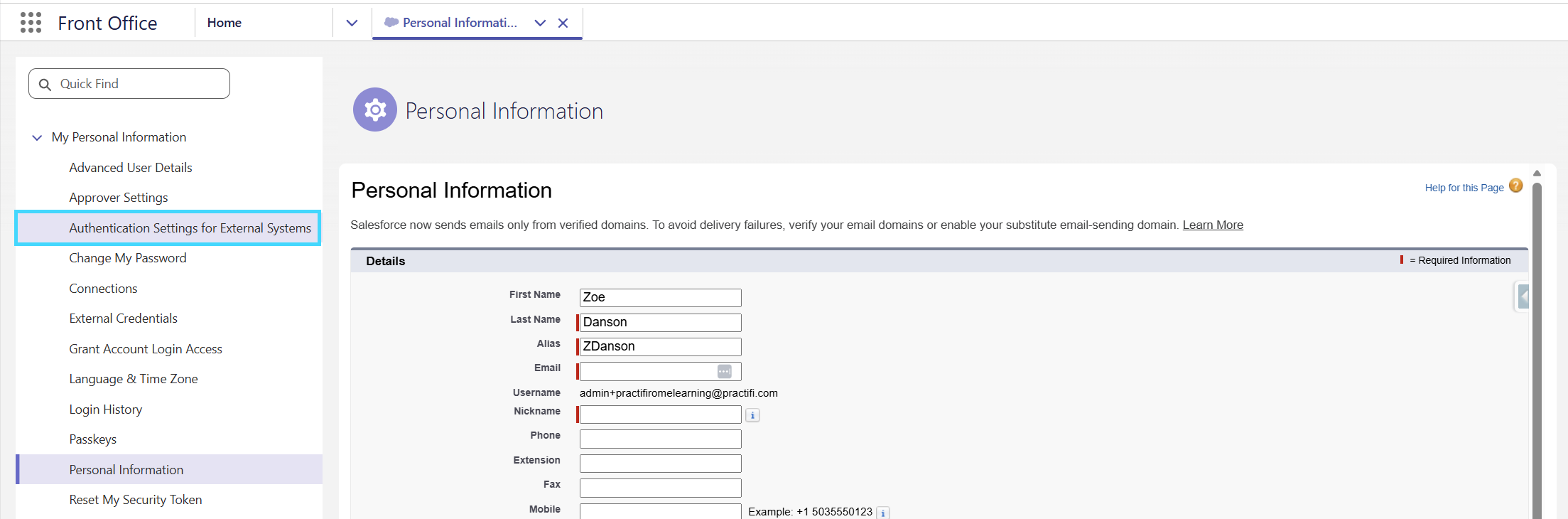Click the Learn More link
The height and width of the screenshot is (519, 1568).
[1213, 225]
